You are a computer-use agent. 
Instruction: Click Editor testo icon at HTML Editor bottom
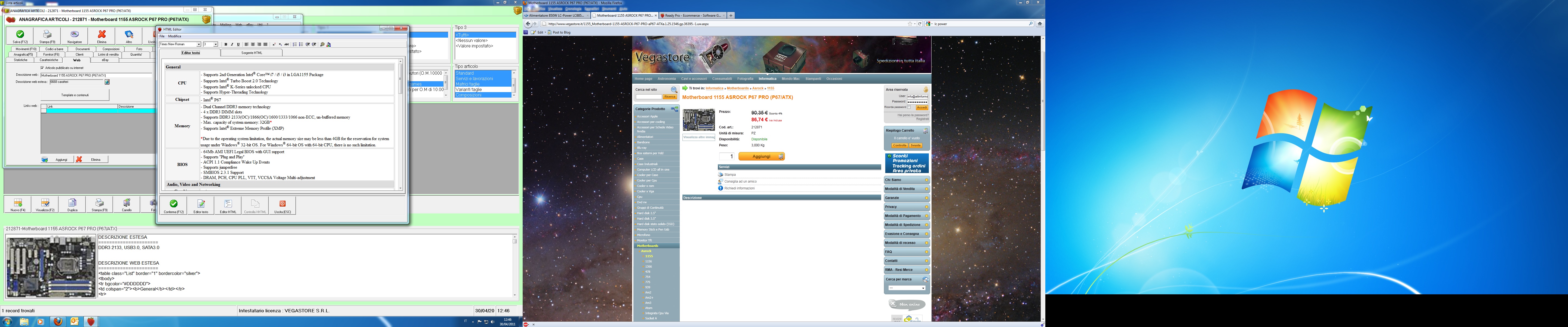tap(201, 206)
